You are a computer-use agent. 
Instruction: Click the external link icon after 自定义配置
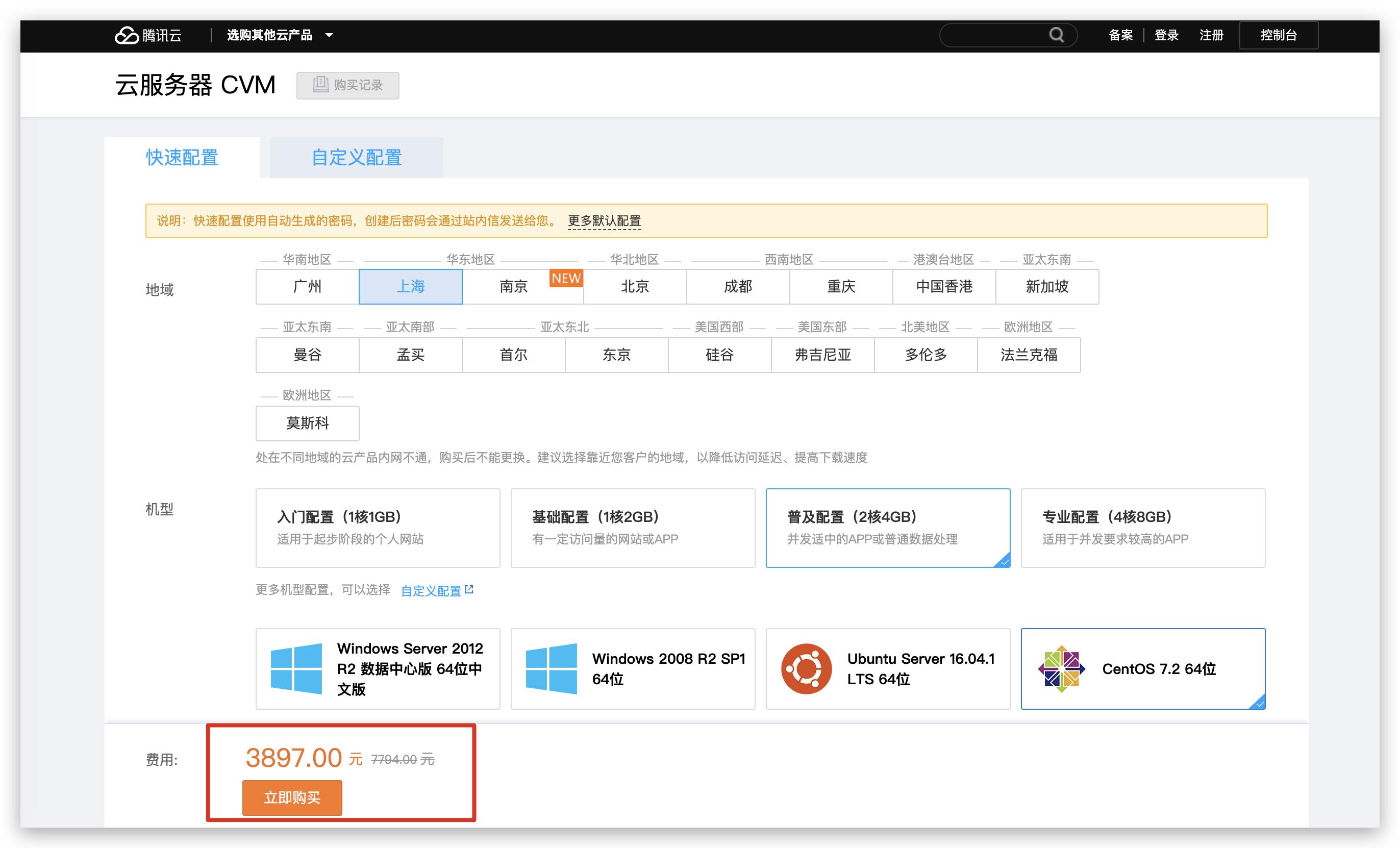click(469, 589)
